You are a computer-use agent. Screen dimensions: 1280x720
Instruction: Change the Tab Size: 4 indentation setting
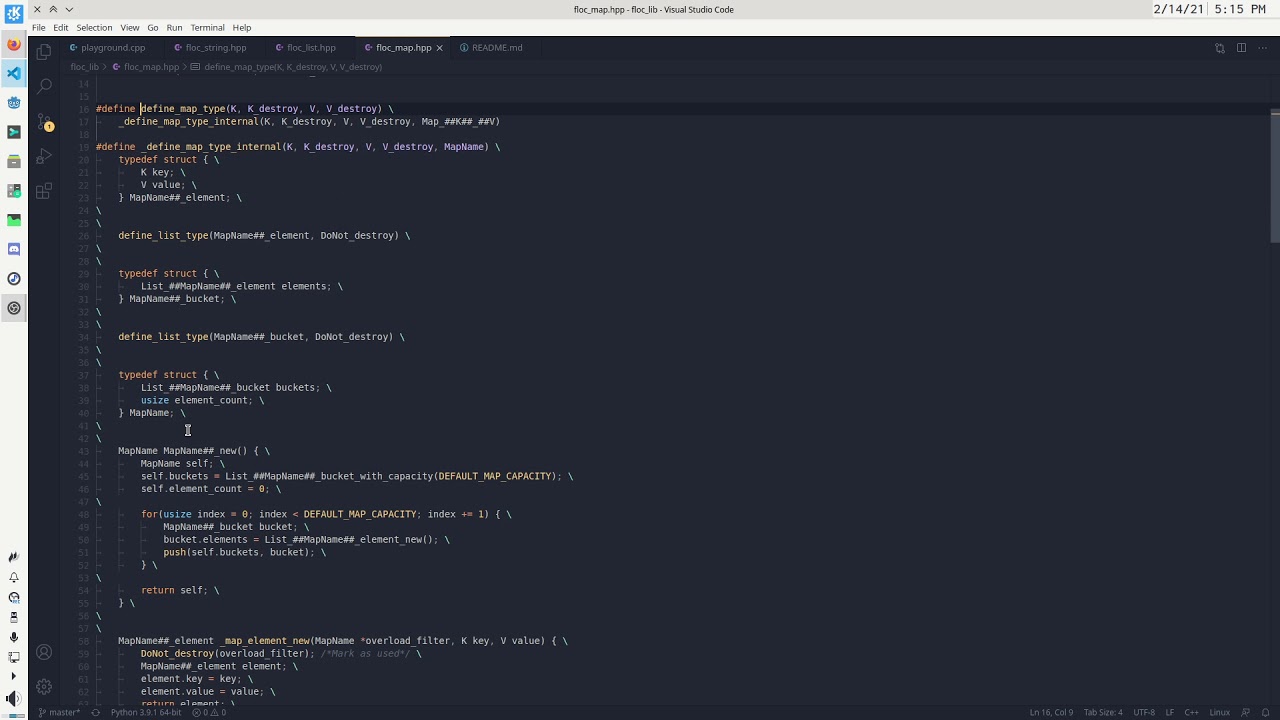click(x=1103, y=713)
